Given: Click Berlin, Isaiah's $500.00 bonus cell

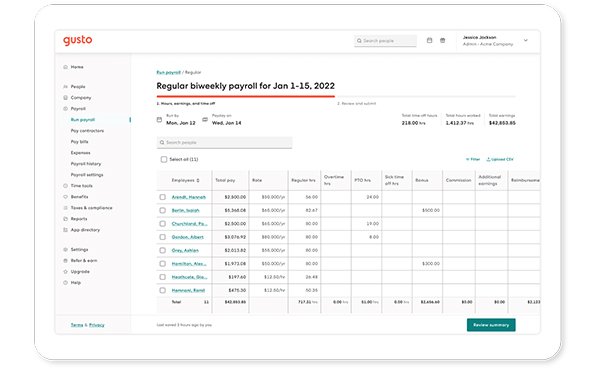Looking at the screenshot, I should coord(427,210).
